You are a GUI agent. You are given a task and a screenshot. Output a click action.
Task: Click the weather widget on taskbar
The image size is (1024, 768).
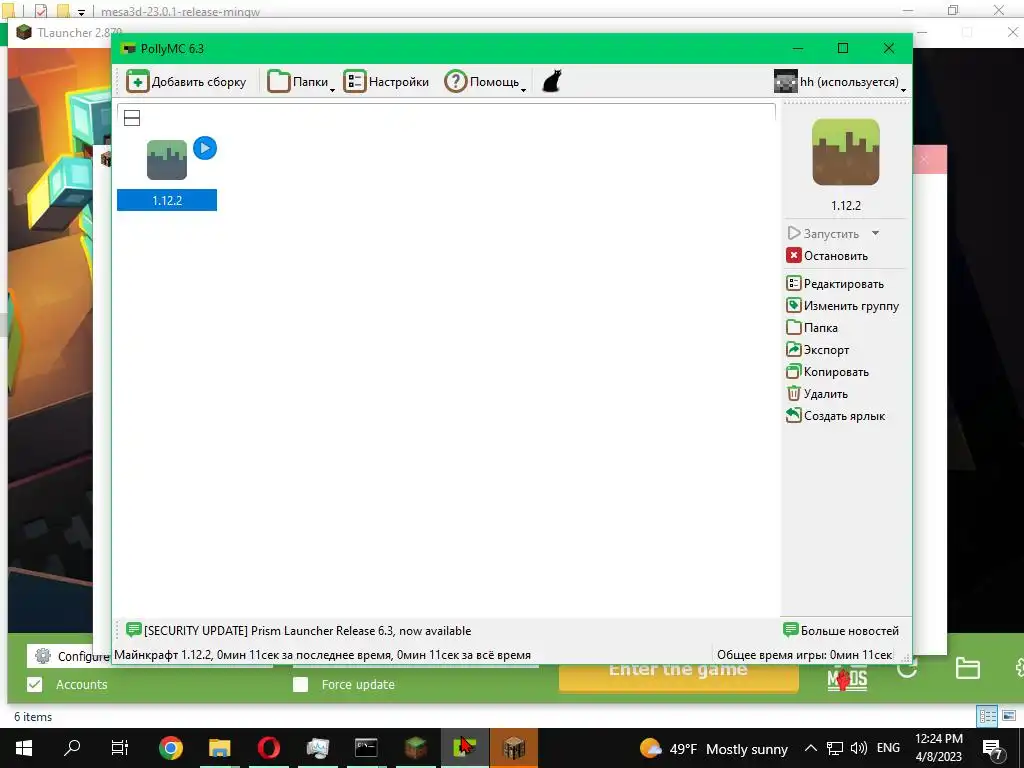coord(714,748)
